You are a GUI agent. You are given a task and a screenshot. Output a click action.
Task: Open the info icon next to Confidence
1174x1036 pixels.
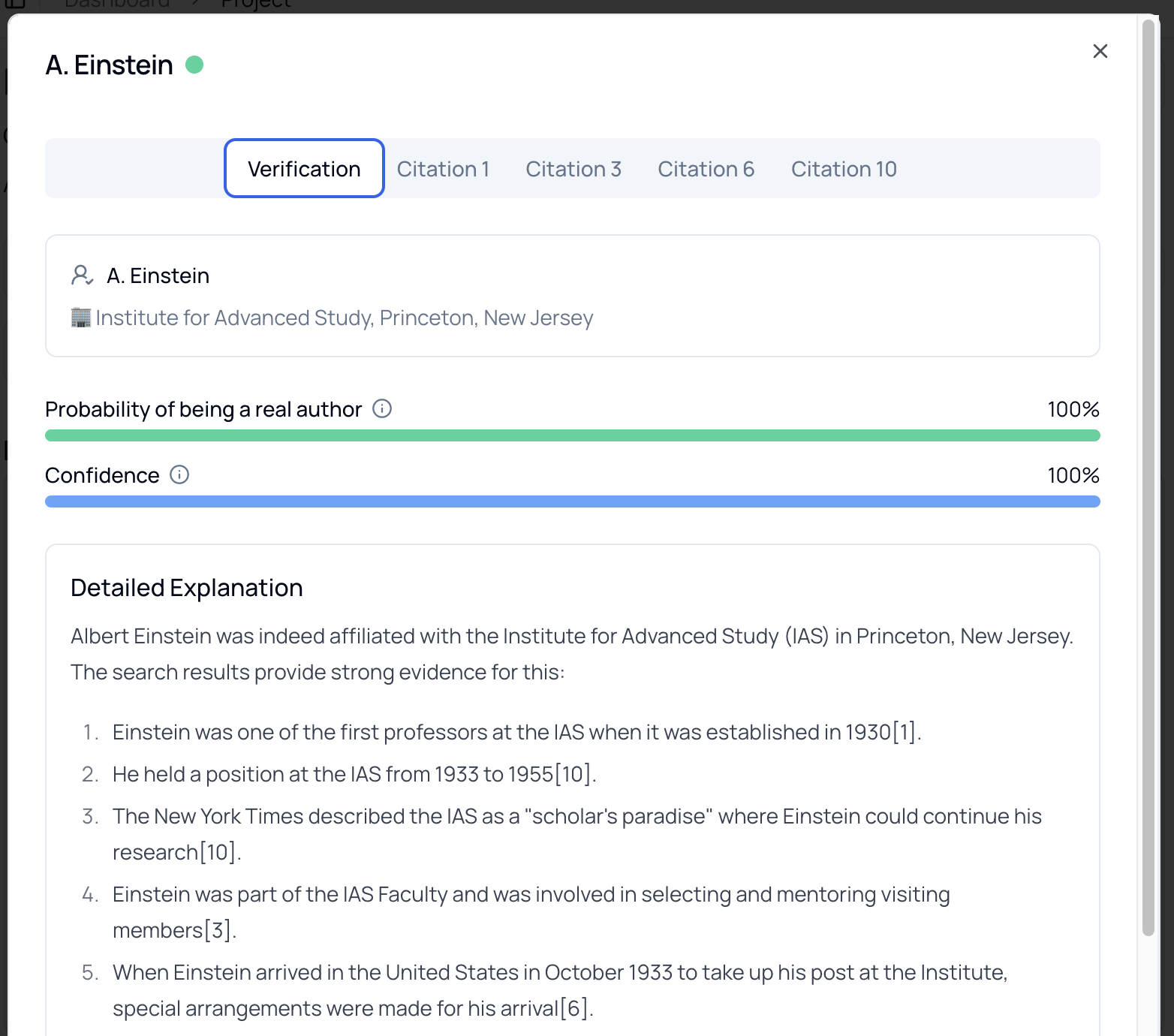(x=179, y=475)
